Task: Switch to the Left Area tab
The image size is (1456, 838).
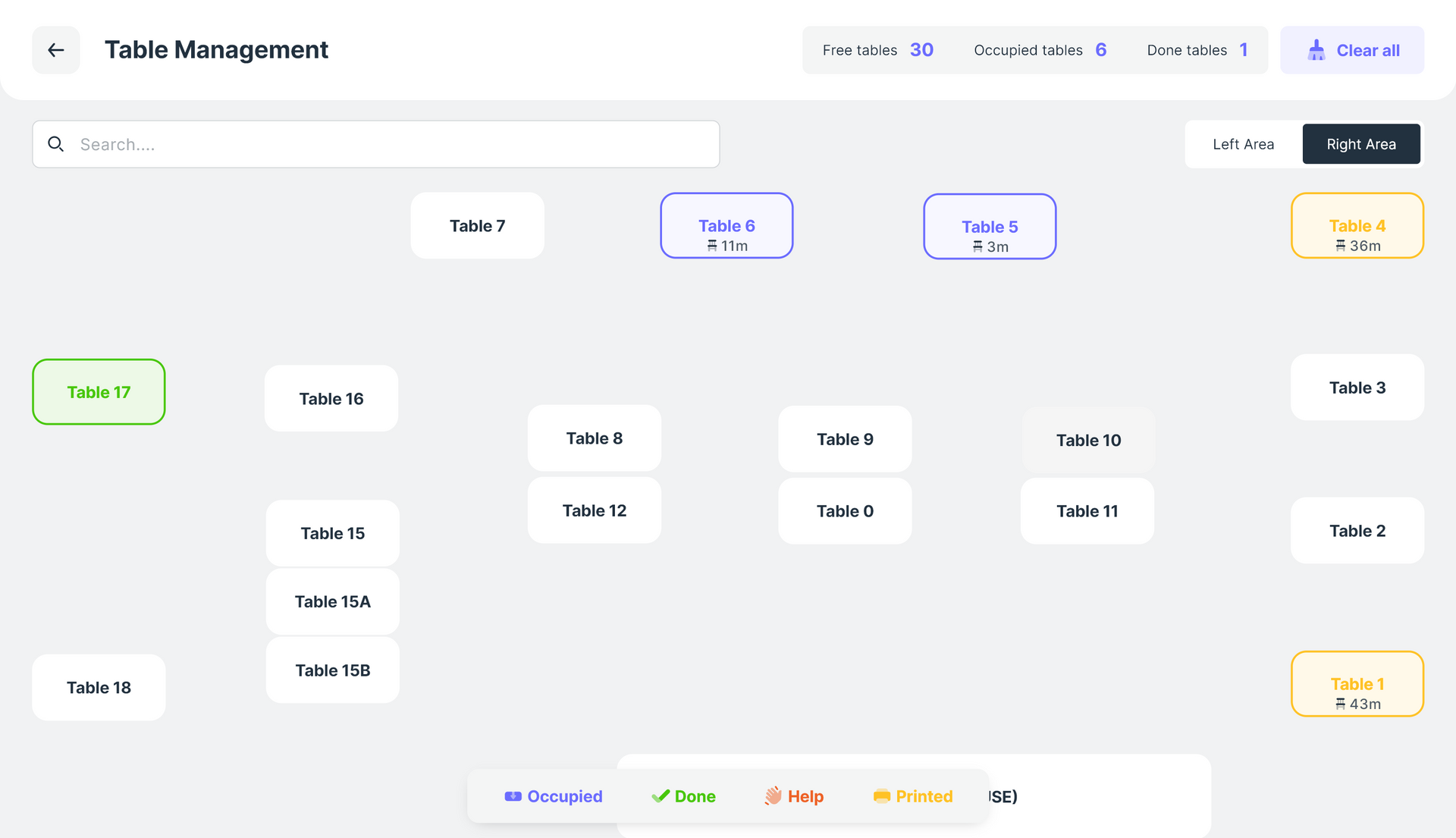Action: point(1243,144)
